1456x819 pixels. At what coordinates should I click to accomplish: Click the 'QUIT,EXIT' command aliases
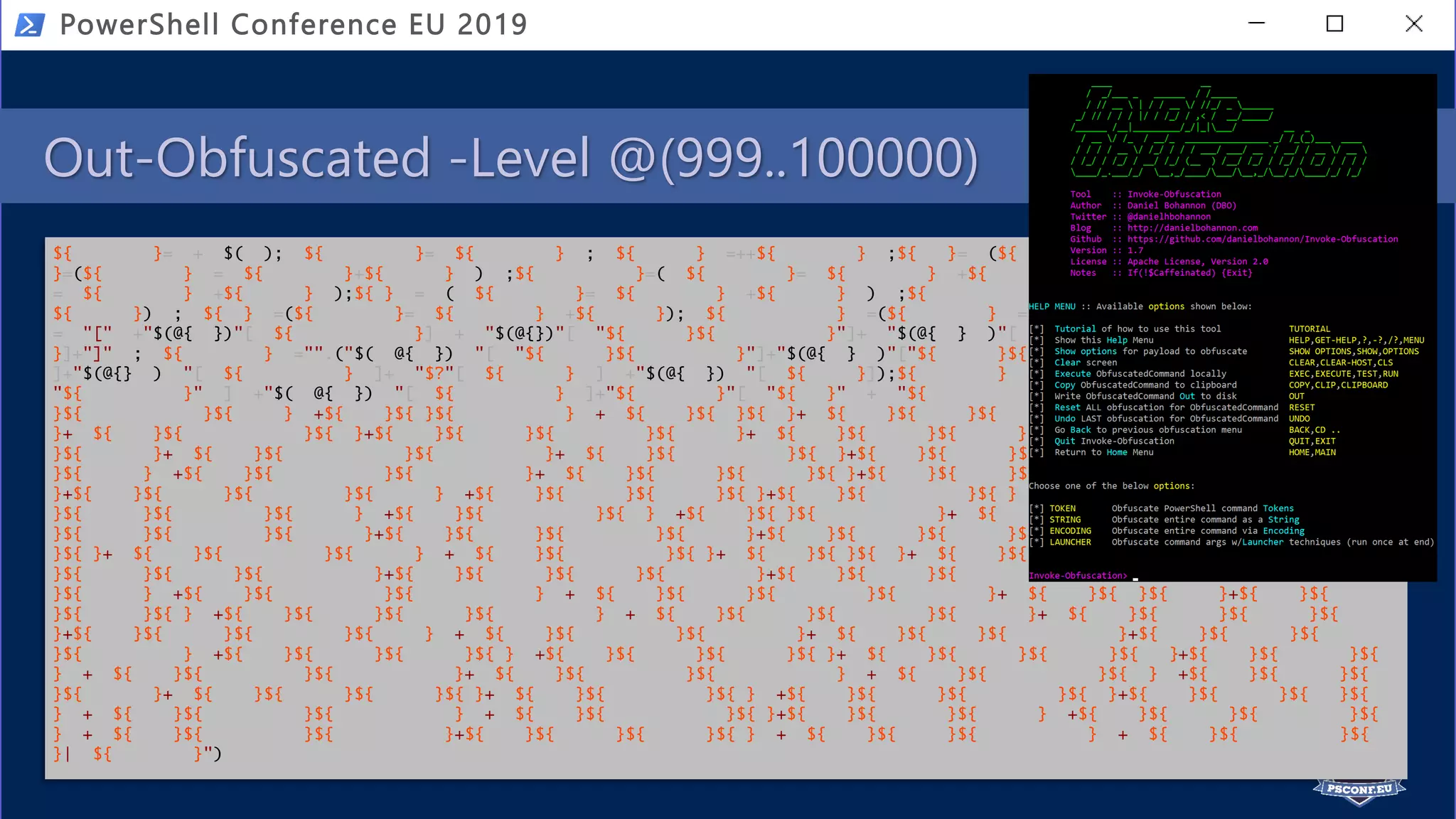[1312, 441]
